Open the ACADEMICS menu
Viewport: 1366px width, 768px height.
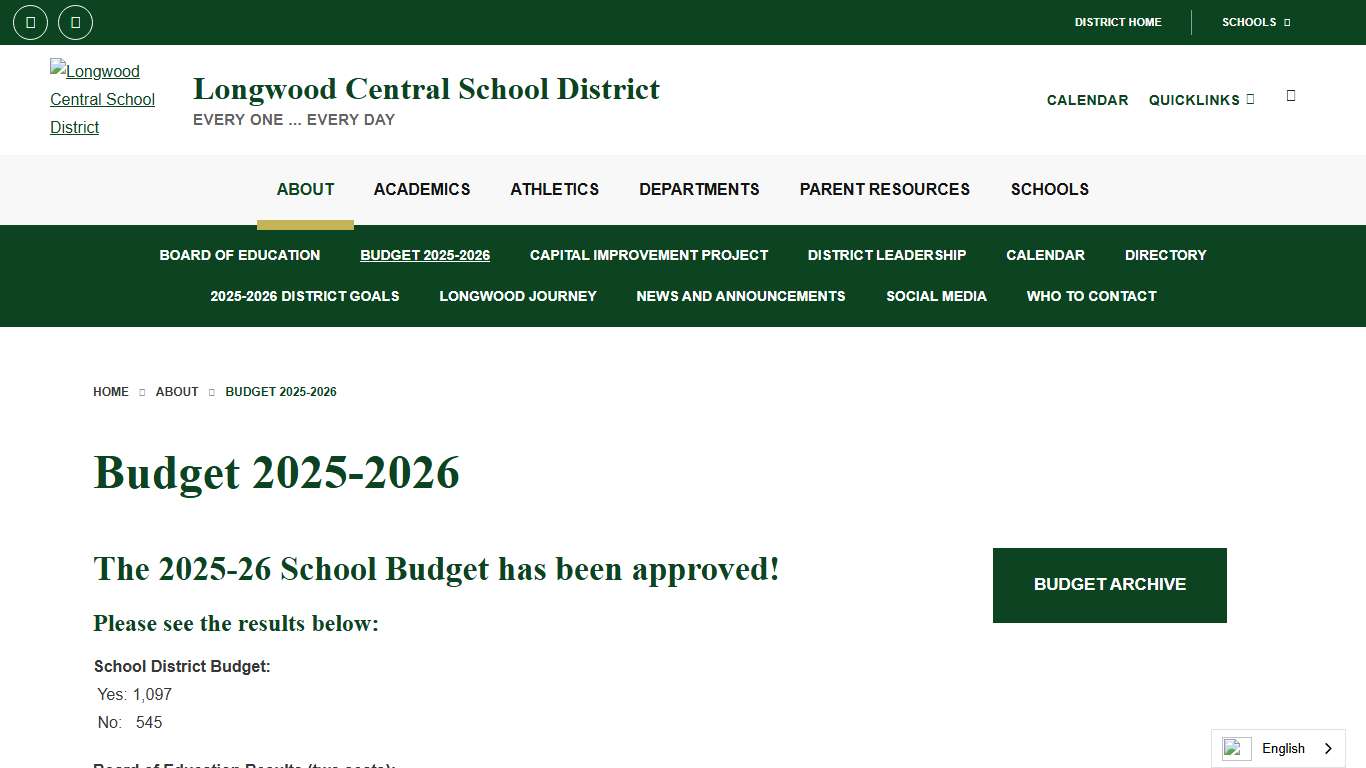(421, 189)
